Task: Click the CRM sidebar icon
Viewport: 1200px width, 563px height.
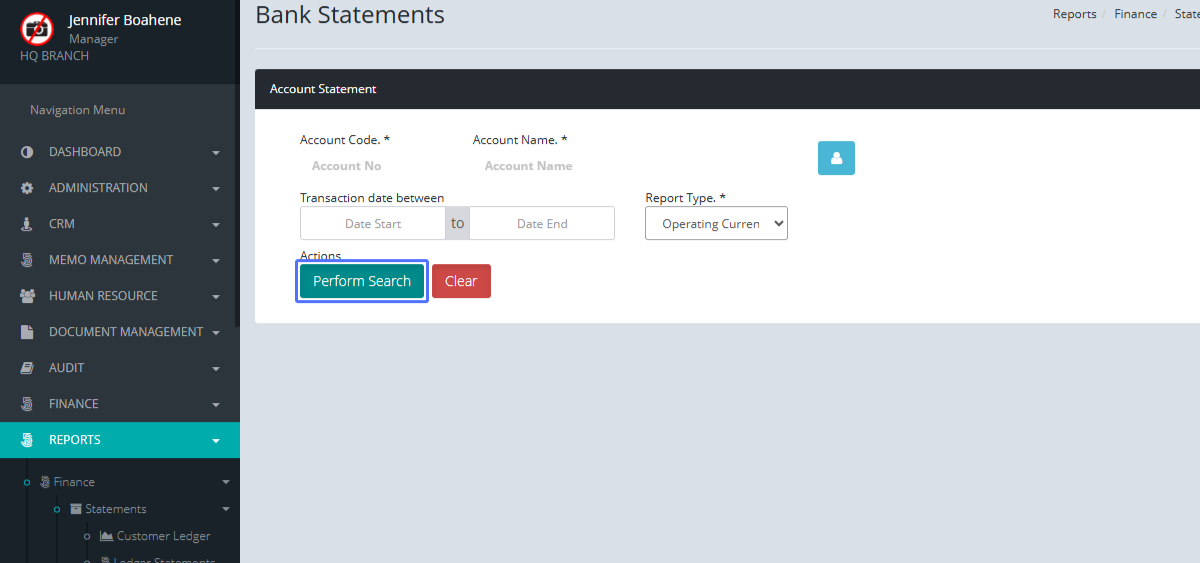Action: [27, 224]
